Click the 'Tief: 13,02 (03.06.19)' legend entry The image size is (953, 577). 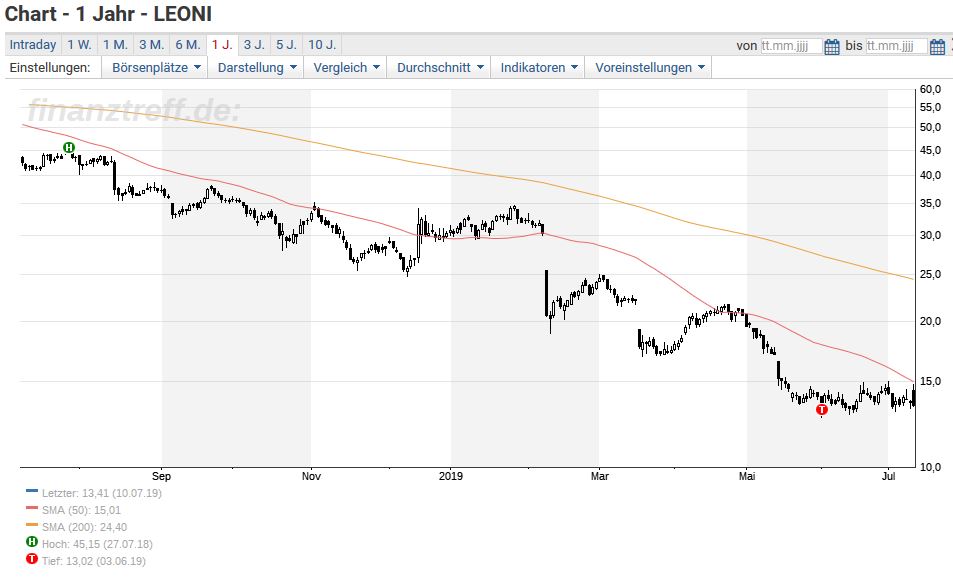[94, 561]
